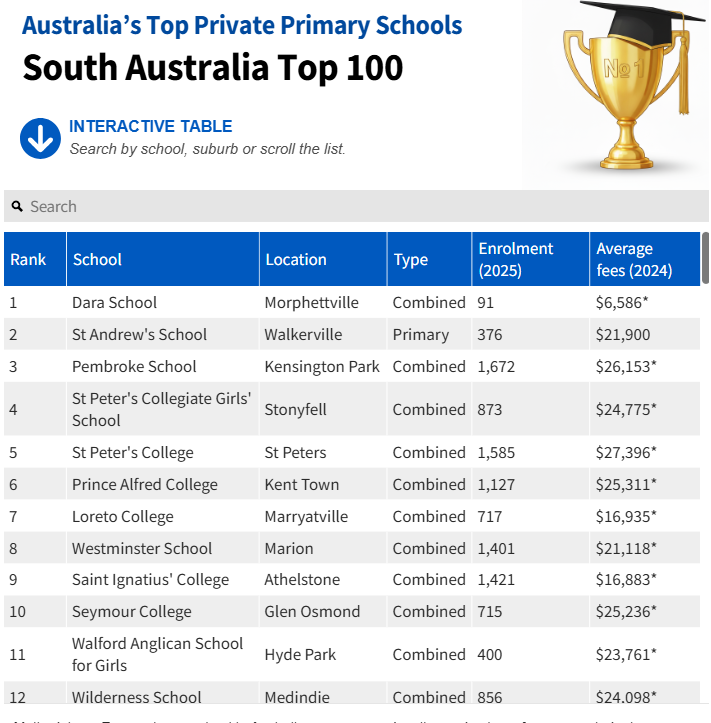Select Walford Anglican School for Girls cell
711x723 pixels.
[x=163, y=654]
